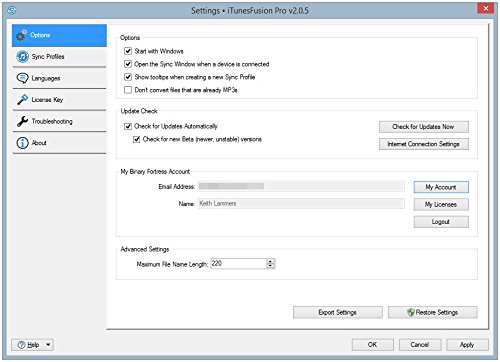Toggle Check for new Beta versions
The height and width of the screenshot is (362, 500).
136,139
